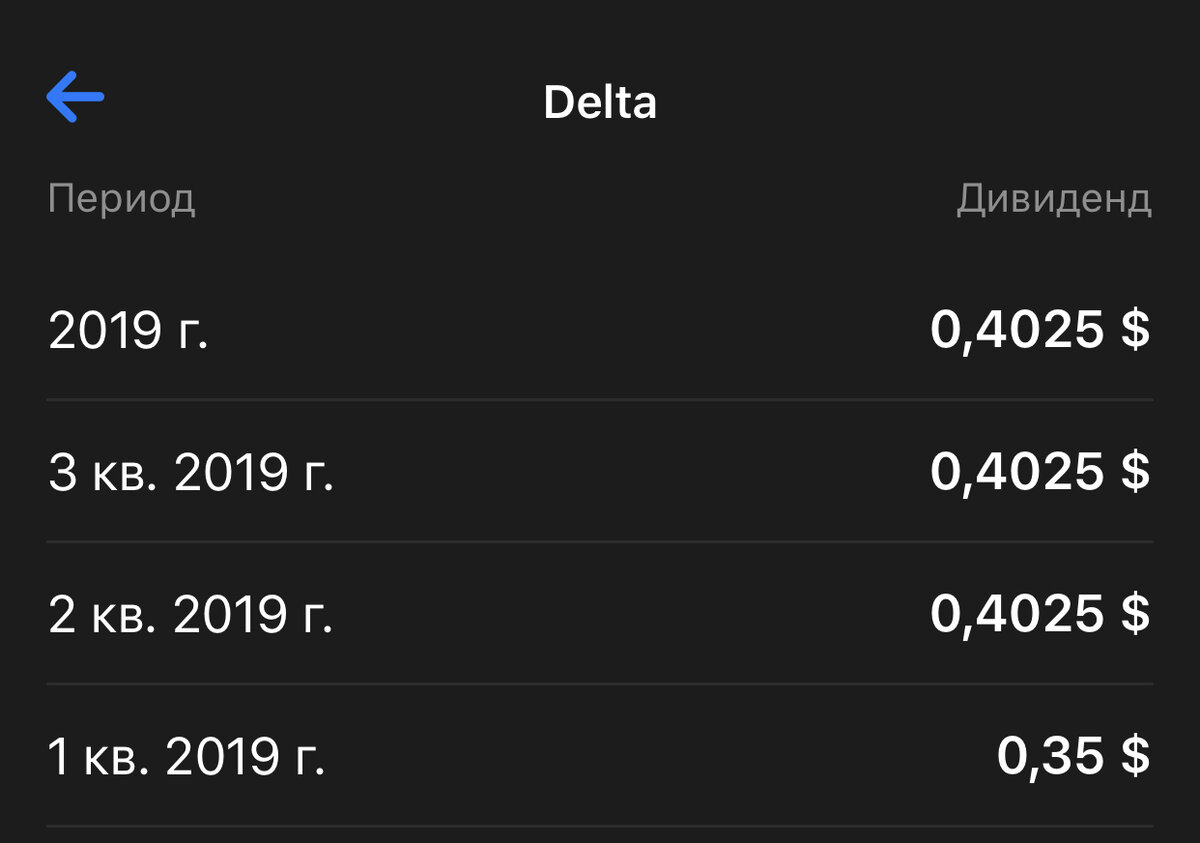Tap the dollar sign on the top dividend
1200x843 pixels.
1136,330
